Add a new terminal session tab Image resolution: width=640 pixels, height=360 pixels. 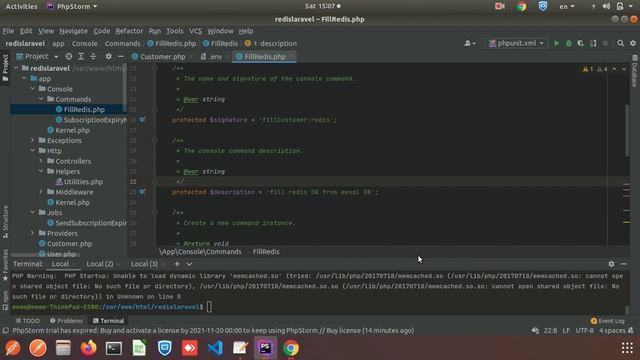tap(177, 264)
